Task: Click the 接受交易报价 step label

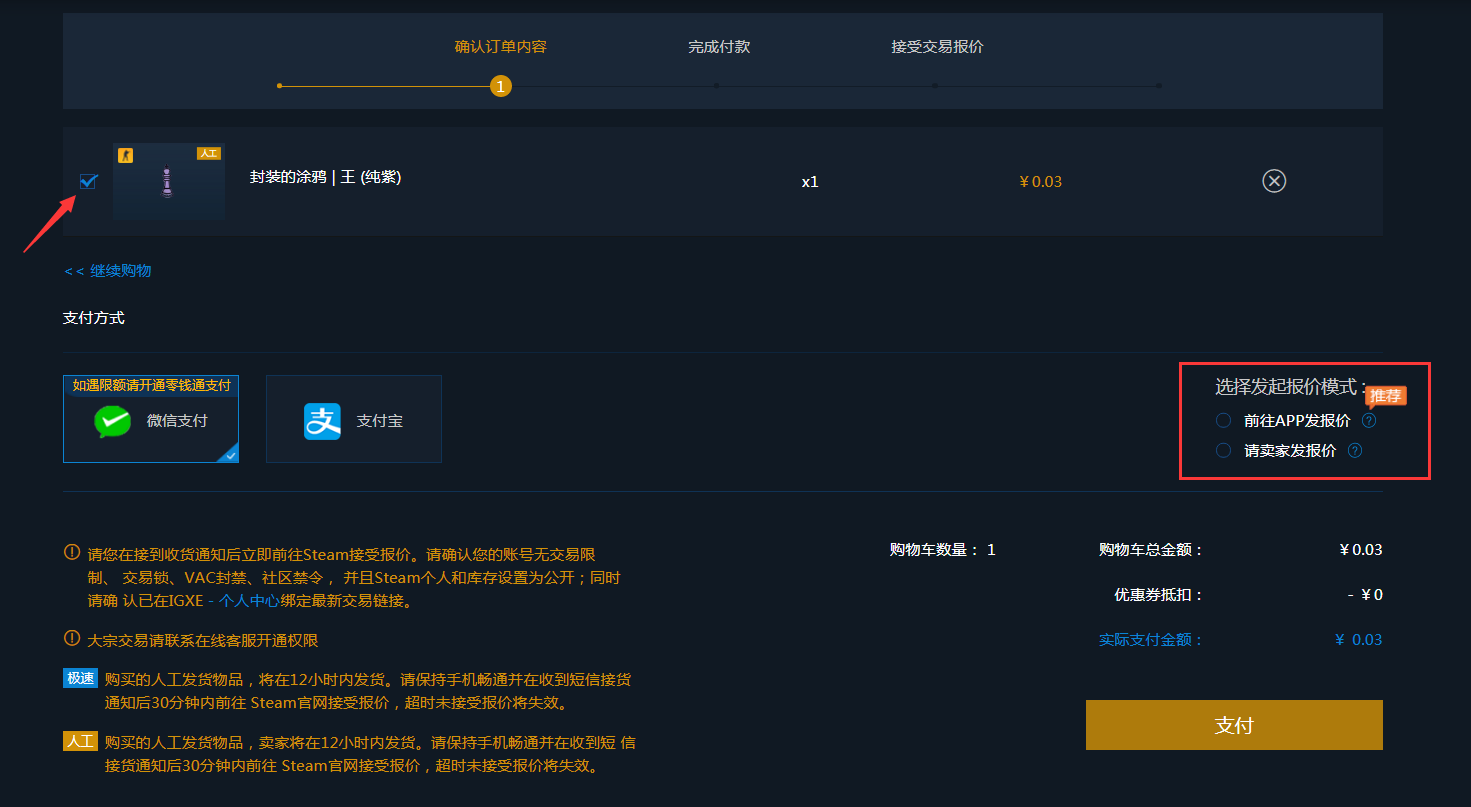Action: [937, 47]
